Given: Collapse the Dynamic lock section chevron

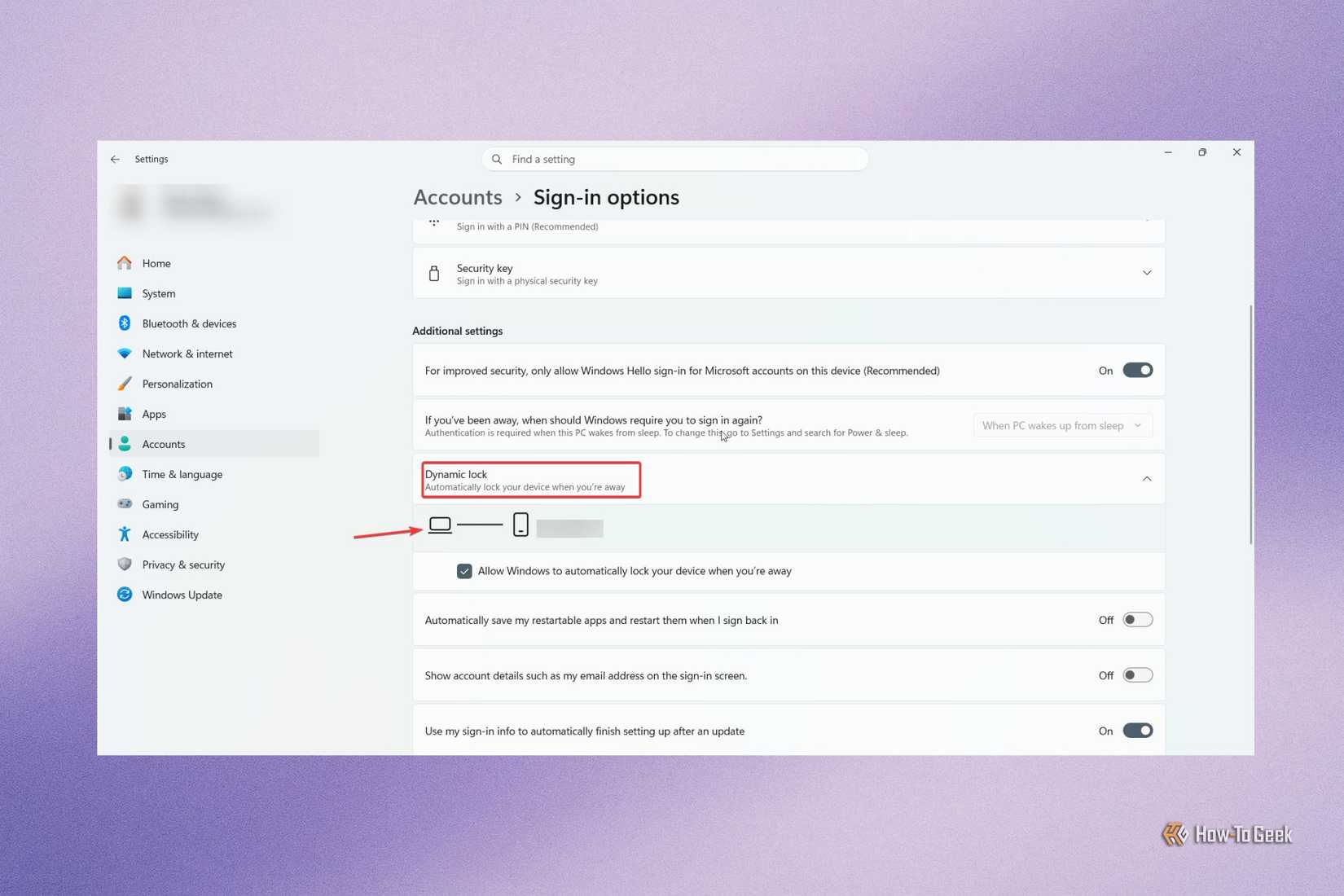Looking at the screenshot, I should pyautogui.click(x=1147, y=479).
